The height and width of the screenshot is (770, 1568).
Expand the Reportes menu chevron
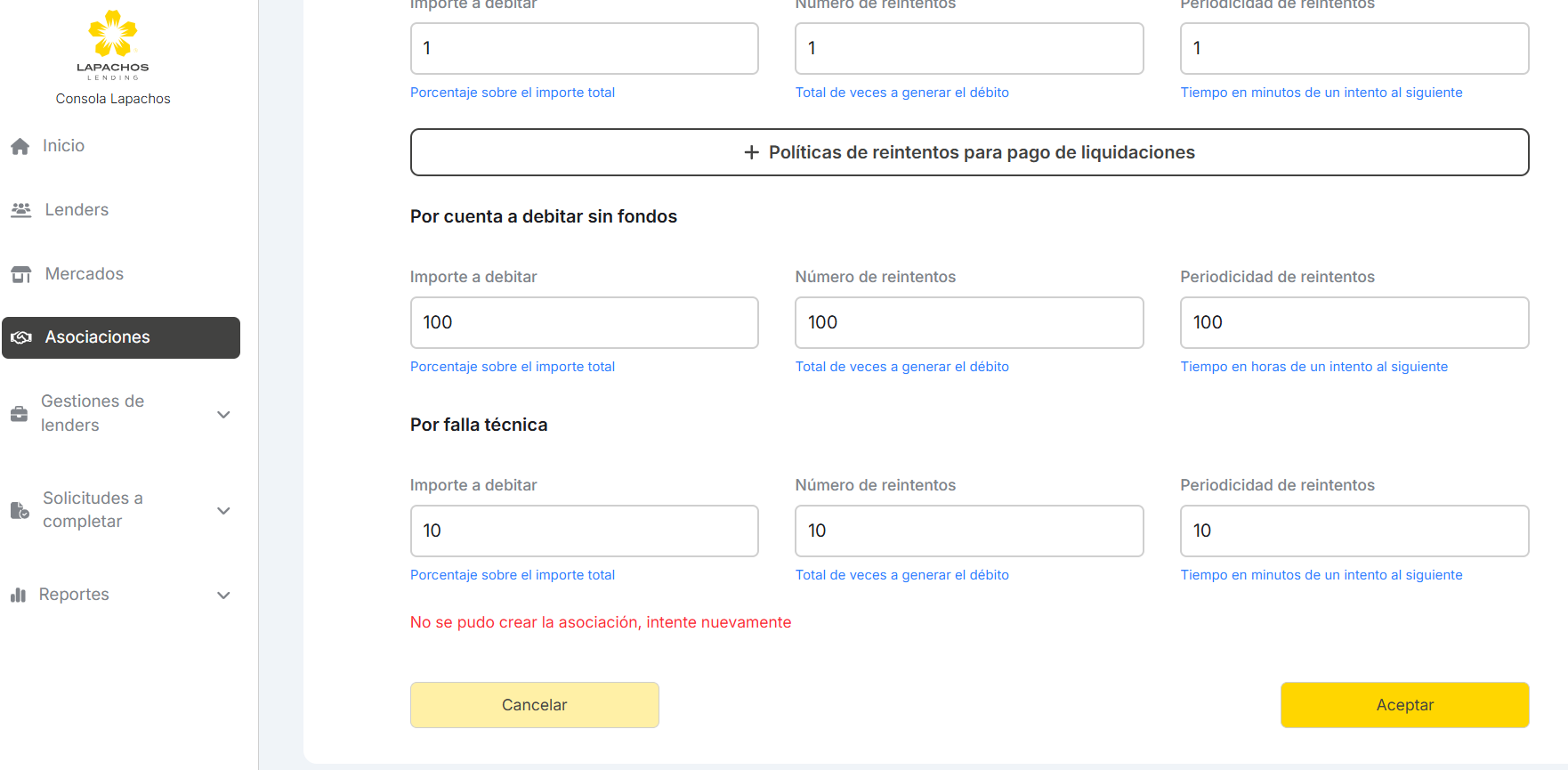(223, 595)
